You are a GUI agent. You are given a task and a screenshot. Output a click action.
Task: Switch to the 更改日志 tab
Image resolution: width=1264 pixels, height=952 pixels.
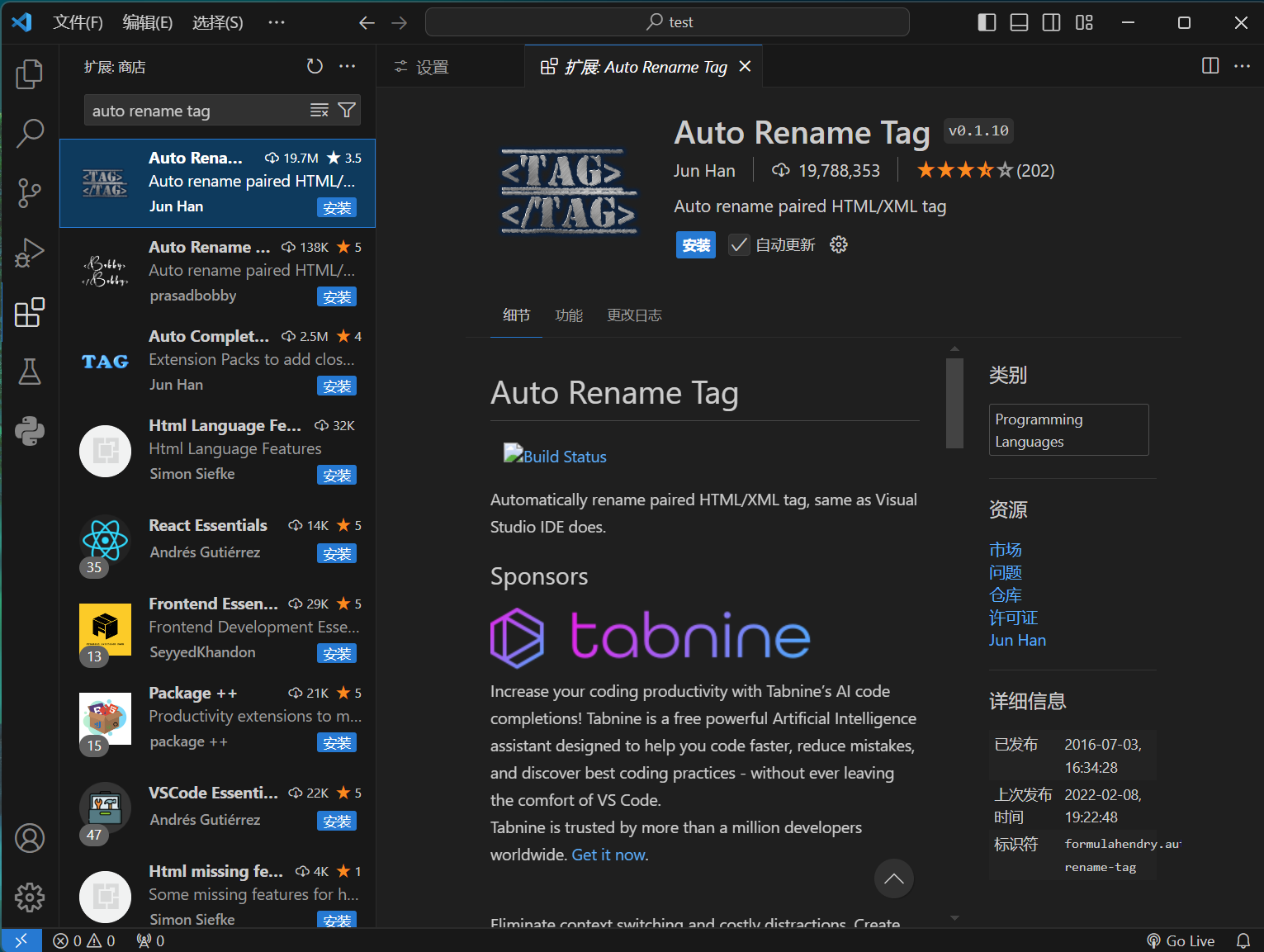point(634,315)
